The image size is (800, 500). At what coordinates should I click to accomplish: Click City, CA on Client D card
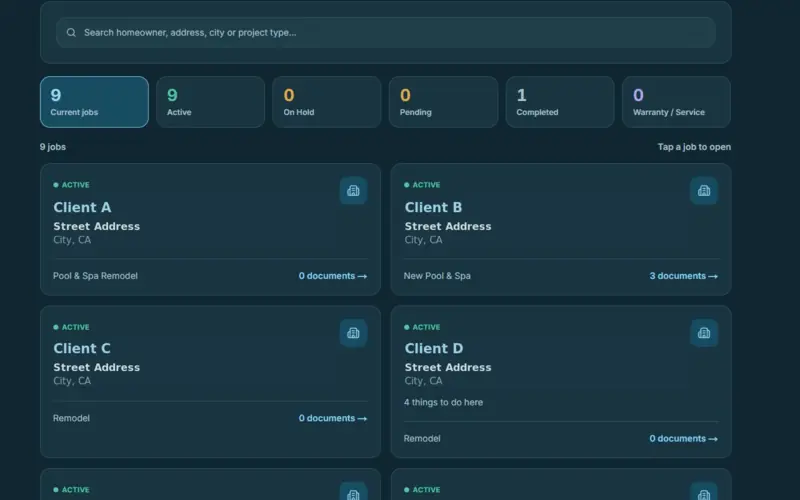coord(423,381)
